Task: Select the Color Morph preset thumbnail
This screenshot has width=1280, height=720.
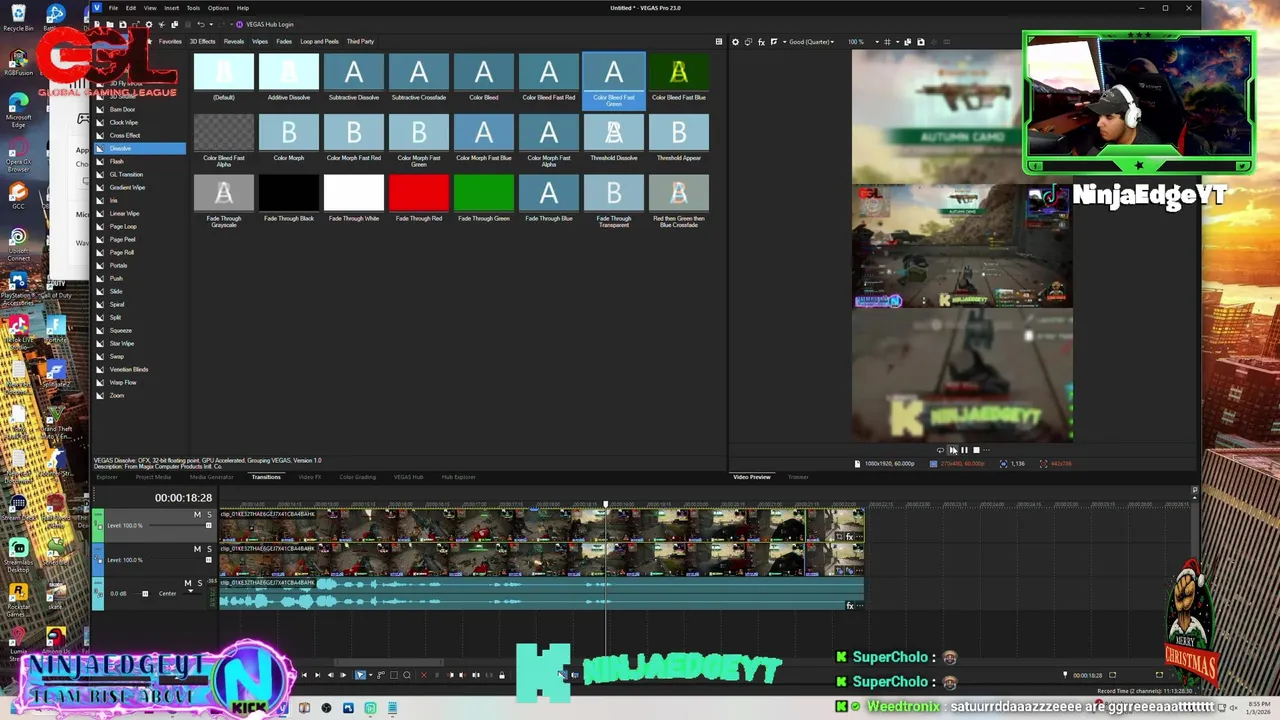Action: pos(289,132)
